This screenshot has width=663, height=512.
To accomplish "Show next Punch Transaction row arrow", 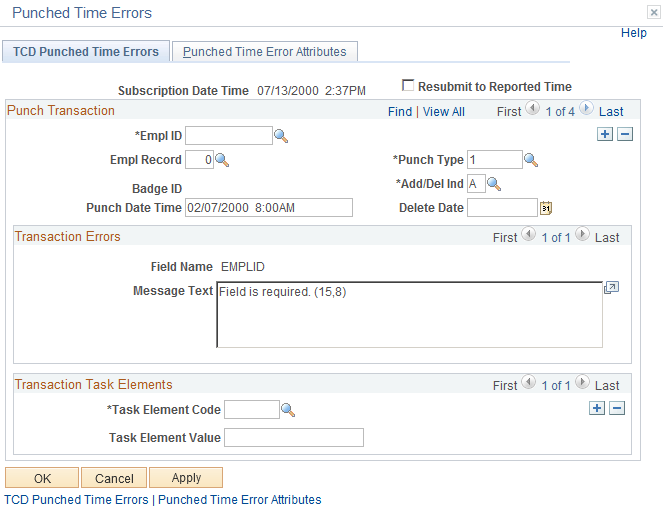I will [586, 108].
